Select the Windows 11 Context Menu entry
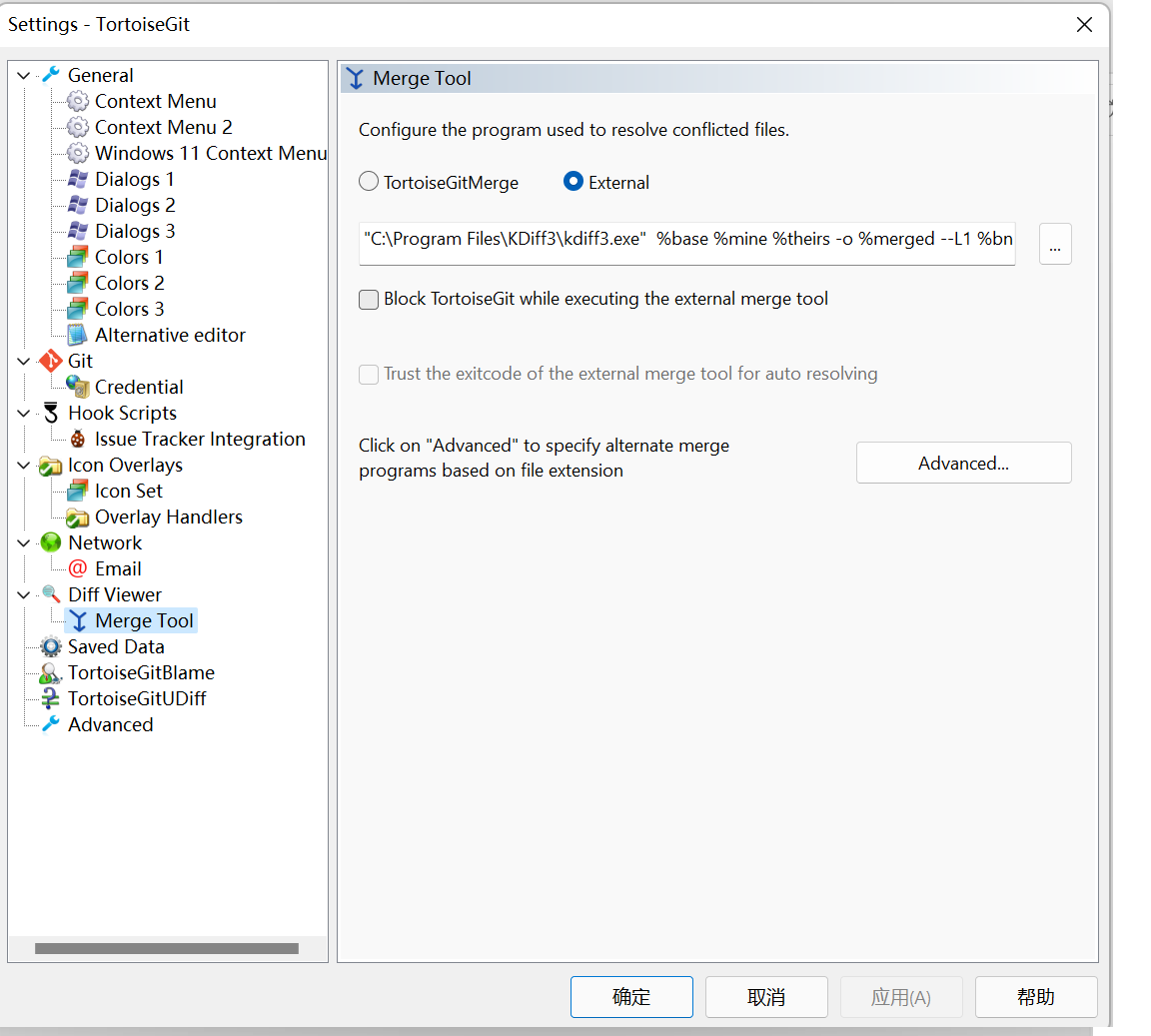The width and height of the screenshot is (1151, 1036). (211, 153)
